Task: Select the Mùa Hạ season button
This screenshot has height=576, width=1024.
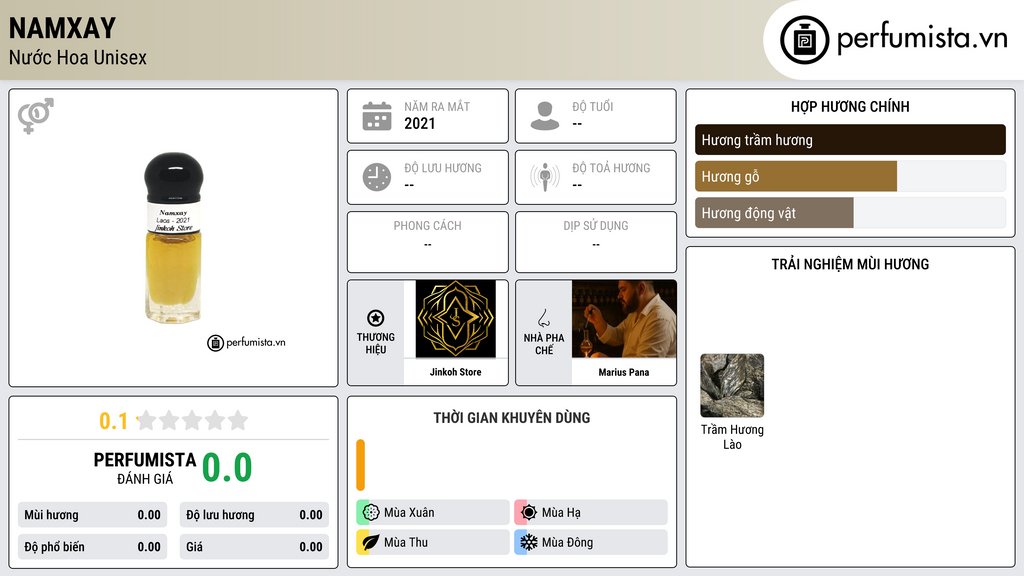Action: (591, 512)
